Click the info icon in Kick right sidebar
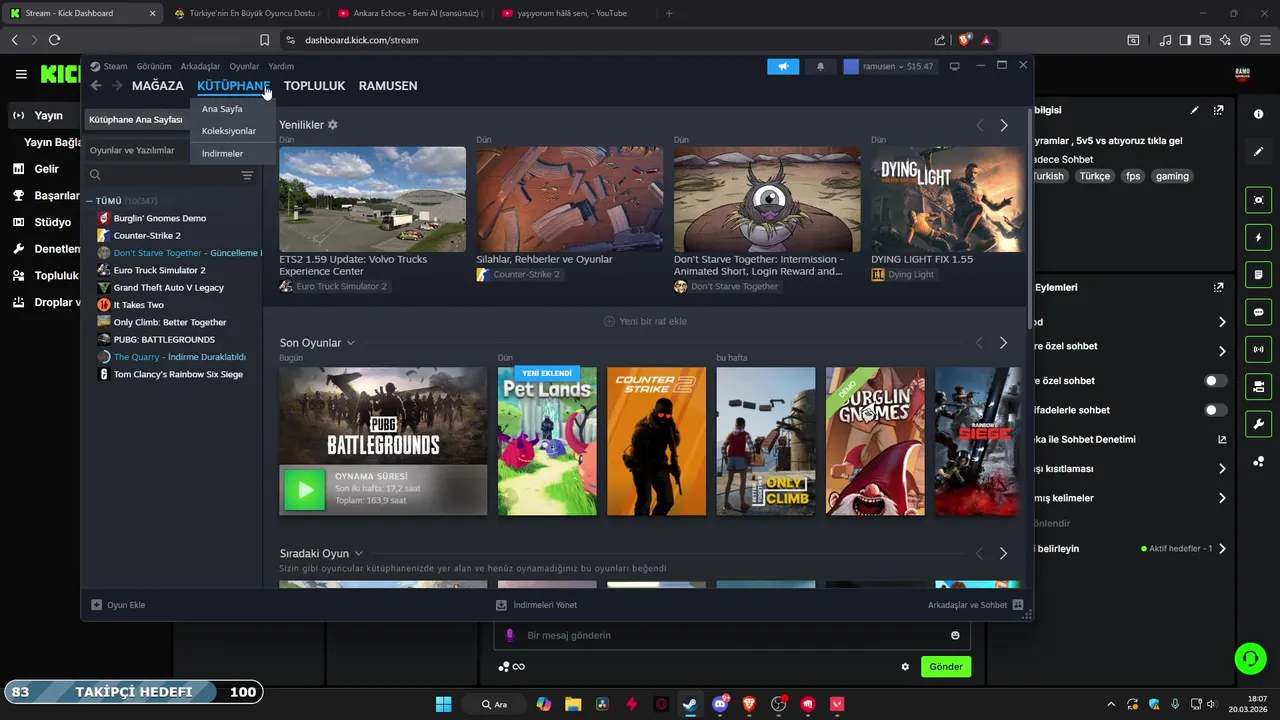Image resolution: width=1280 pixels, height=720 pixels. point(1258,114)
